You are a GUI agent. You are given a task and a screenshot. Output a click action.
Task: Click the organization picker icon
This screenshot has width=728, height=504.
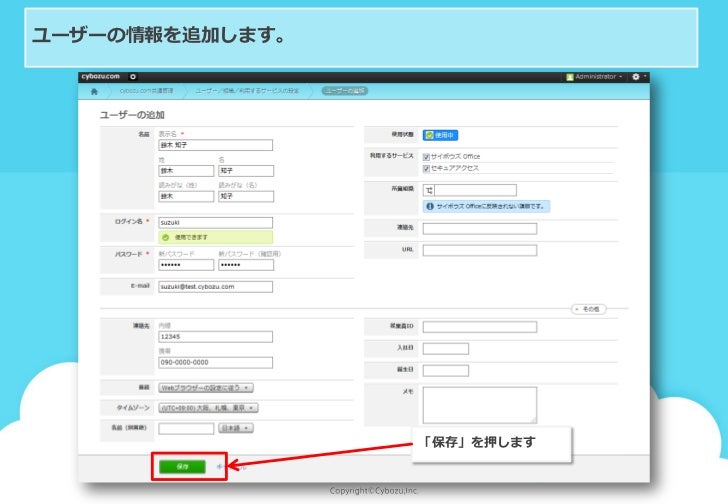click(429, 190)
